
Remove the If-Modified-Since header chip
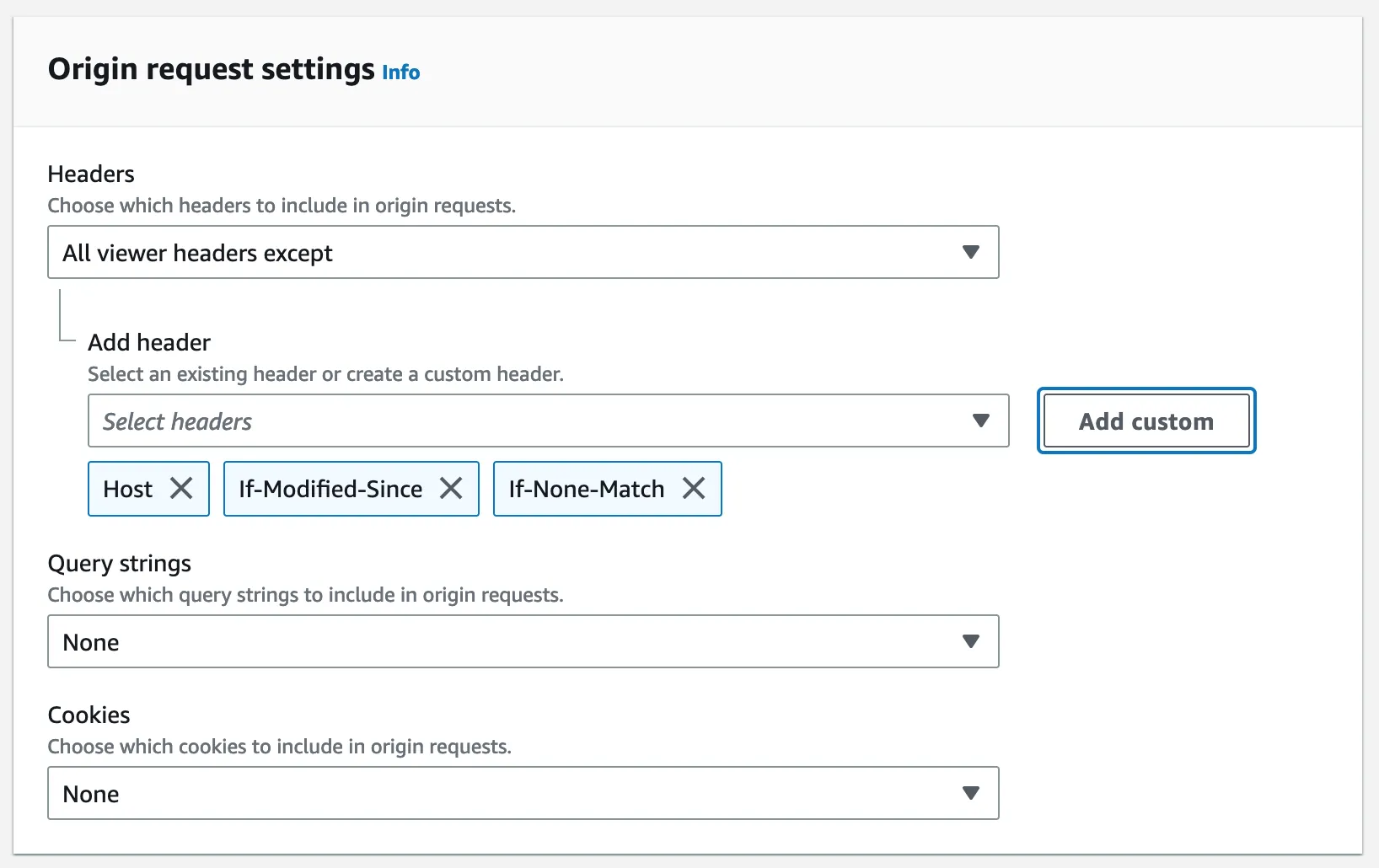[x=451, y=488]
